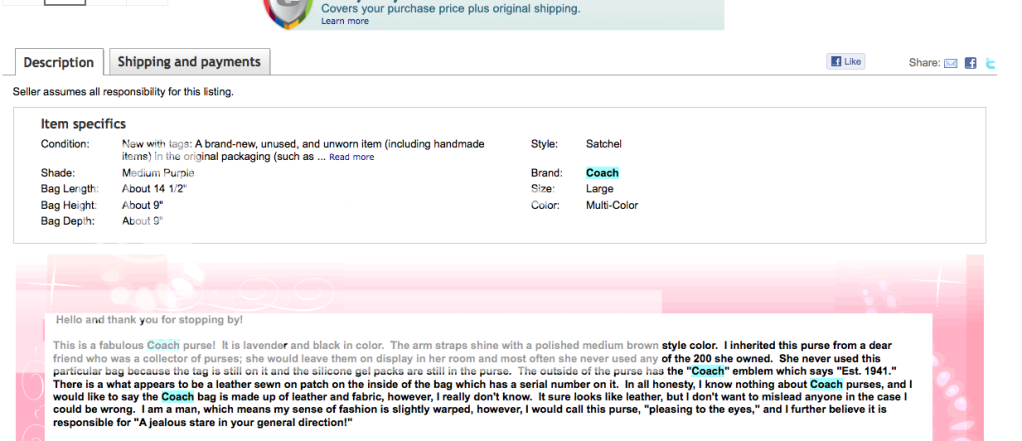The width and height of the screenshot is (1022, 441).
Task: Click the Satchel style value
Action: tap(604, 144)
